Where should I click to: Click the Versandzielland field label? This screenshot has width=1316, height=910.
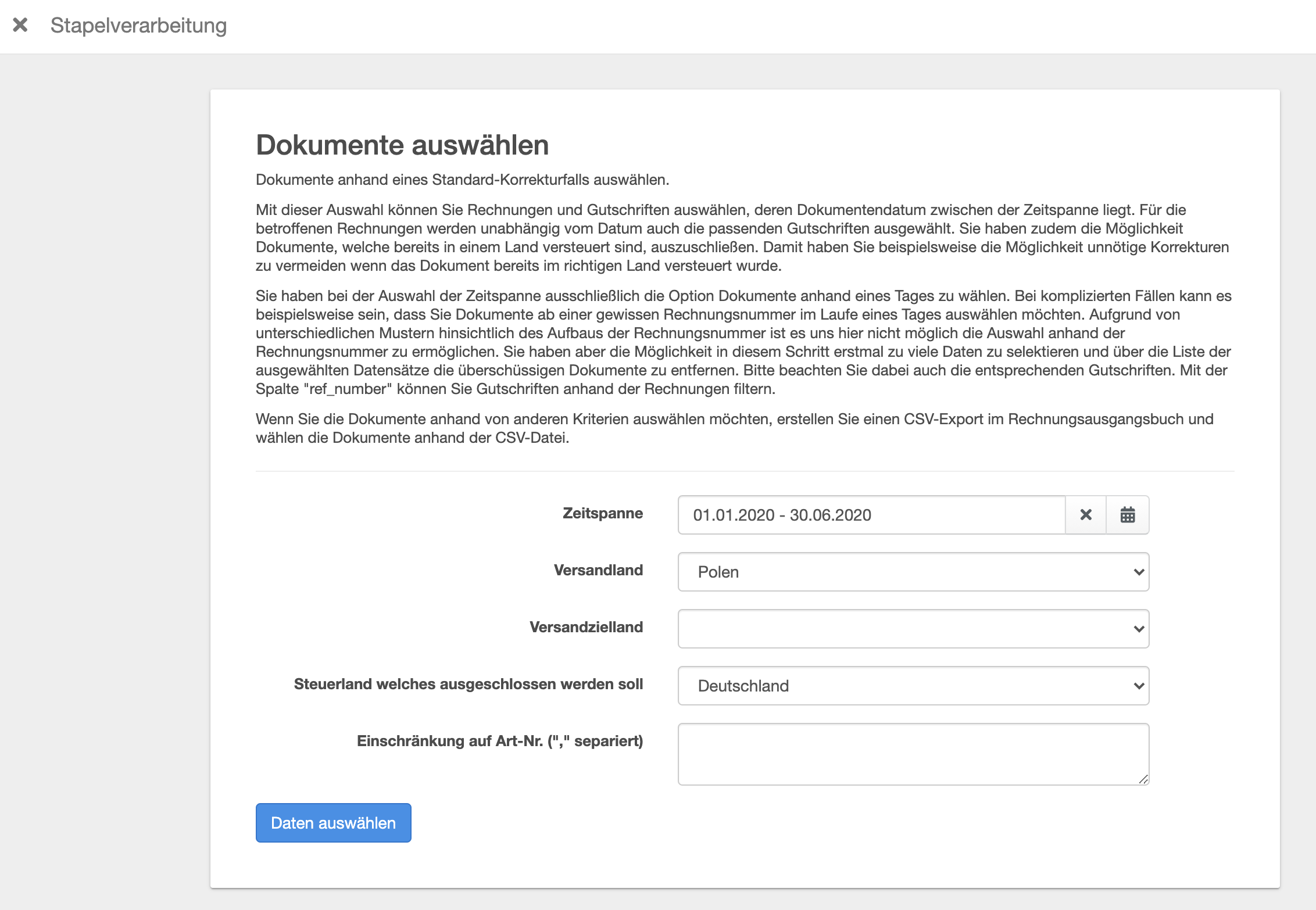586,627
